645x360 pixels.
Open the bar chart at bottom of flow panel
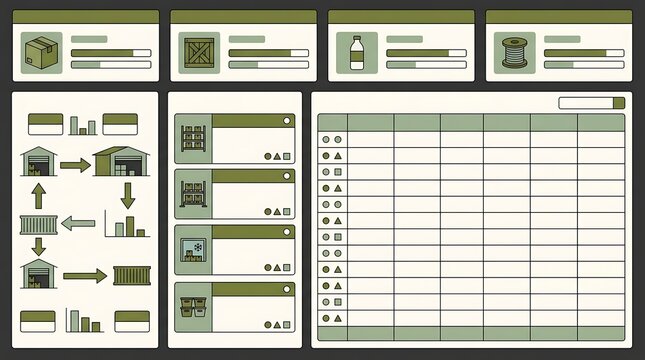click(x=84, y=321)
